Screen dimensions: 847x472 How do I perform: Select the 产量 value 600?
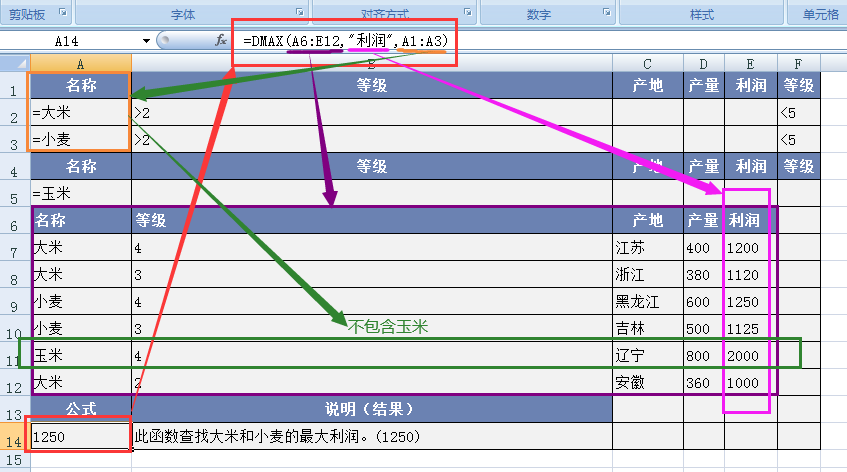703,301
